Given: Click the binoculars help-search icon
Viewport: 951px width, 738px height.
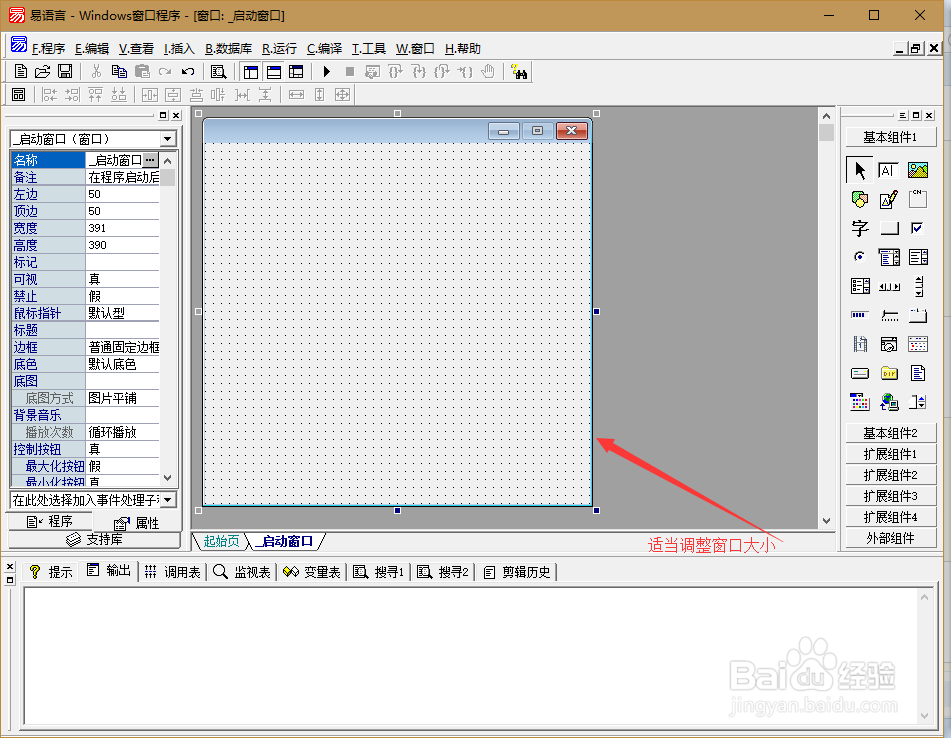Looking at the screenshot, I should click(519, 72).
